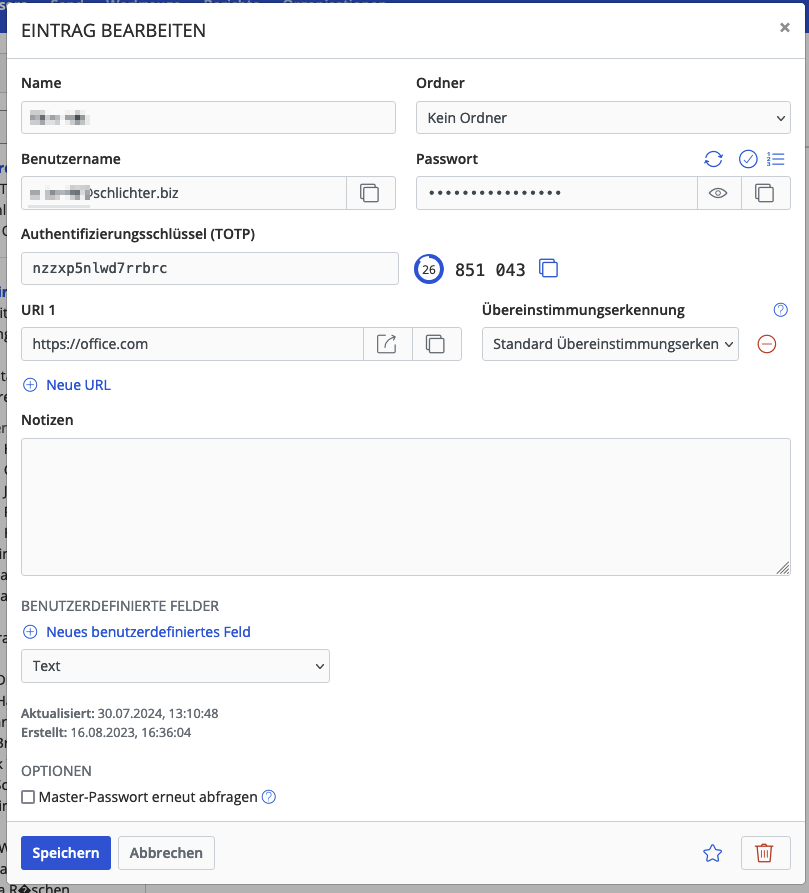Copy the TOTP verification code
809x893 pixels.
coord(548,268)
